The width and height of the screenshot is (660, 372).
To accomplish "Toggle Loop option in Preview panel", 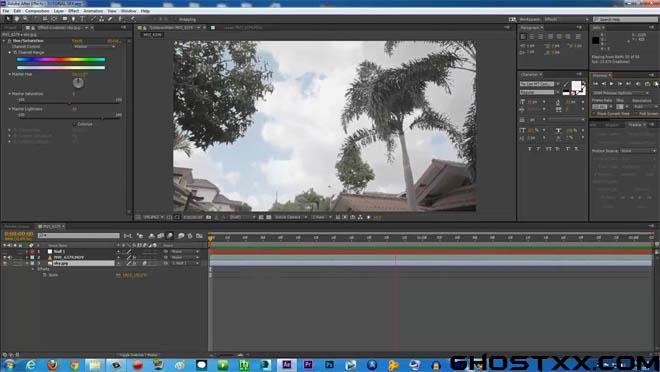I will (x=647, y=84).
